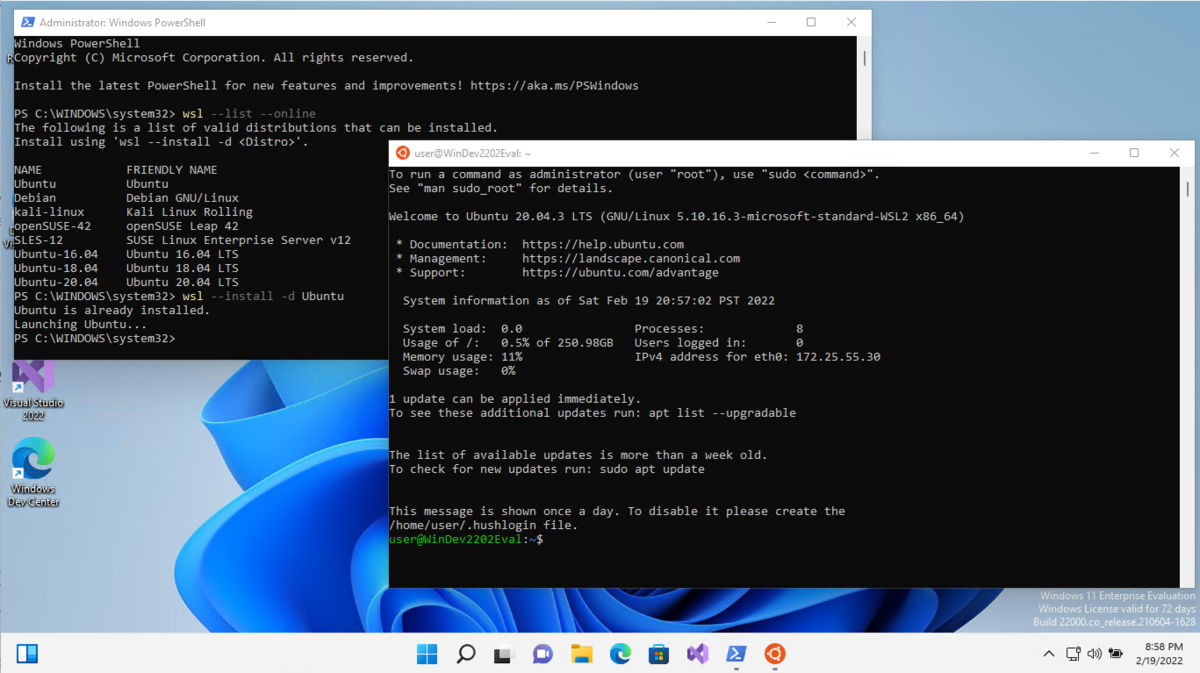Image resolution: width=1200 pixels, height=673 pixels.
Task: Click the 'System information as of' line
Action: (x=589, y=301)
